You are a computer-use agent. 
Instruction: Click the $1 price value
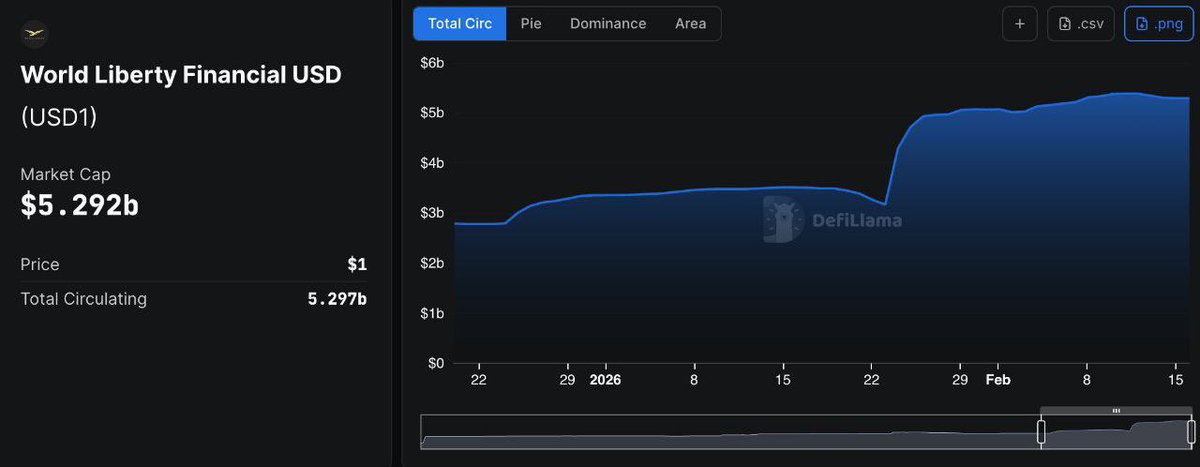click(357, 264)
